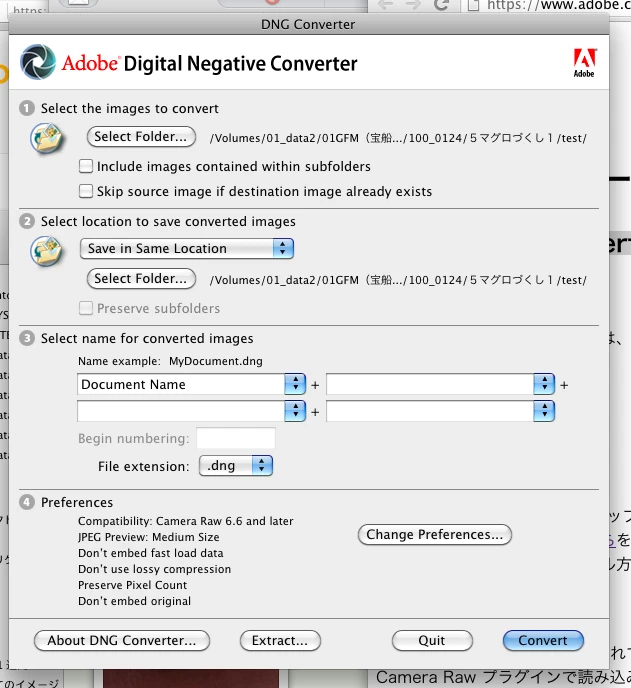Image resolution: width=631 pixels, height=688 pixels.
Task: Click Don't embed original text
Action: (134, 601)
